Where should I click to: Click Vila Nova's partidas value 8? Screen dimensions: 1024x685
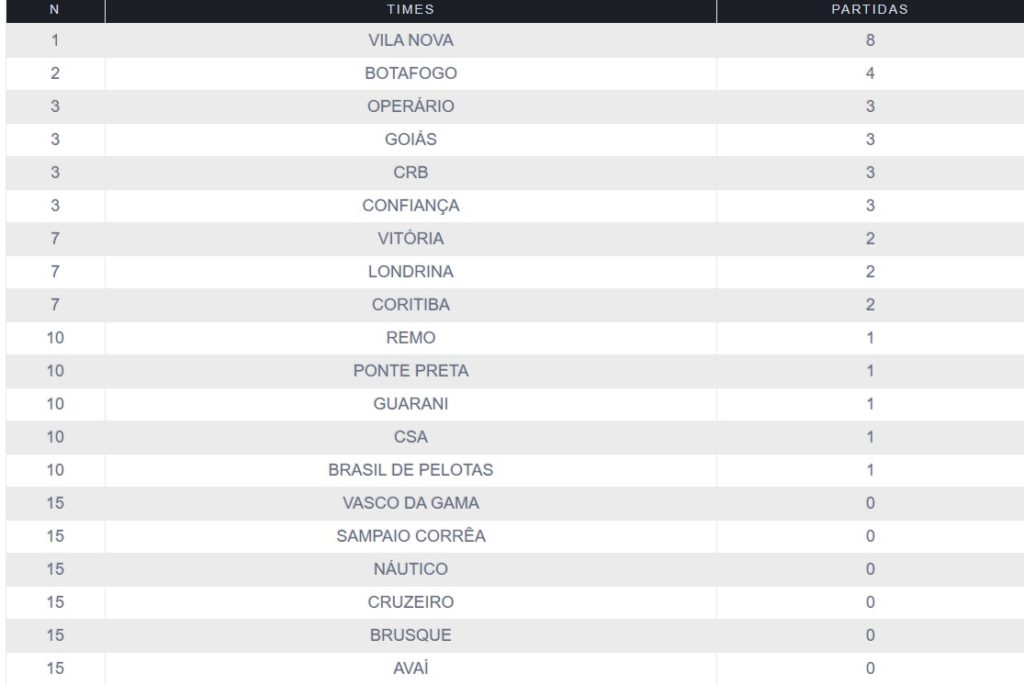(870, 41)
